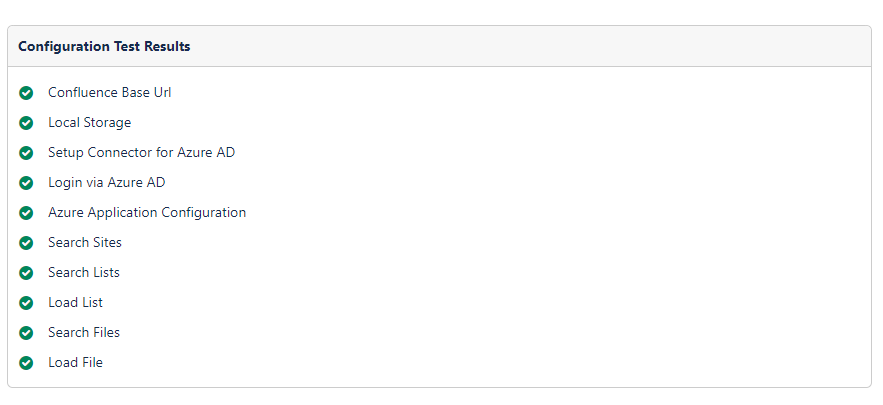Click the green check icon for Search Files
The width and height of the screenshot is (883, 405).
[x=26, y=333]
